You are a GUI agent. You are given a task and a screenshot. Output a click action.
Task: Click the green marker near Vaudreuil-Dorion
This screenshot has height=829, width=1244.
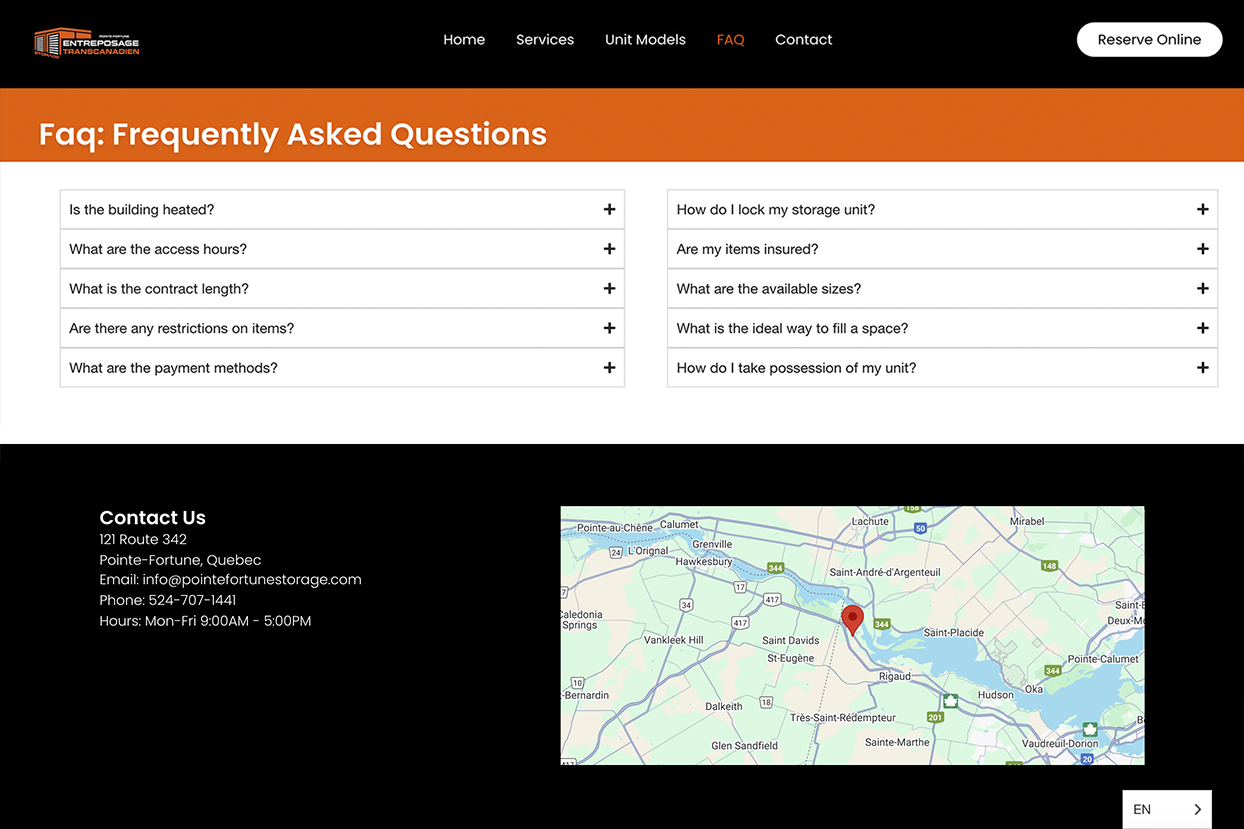coord(1089,729)
